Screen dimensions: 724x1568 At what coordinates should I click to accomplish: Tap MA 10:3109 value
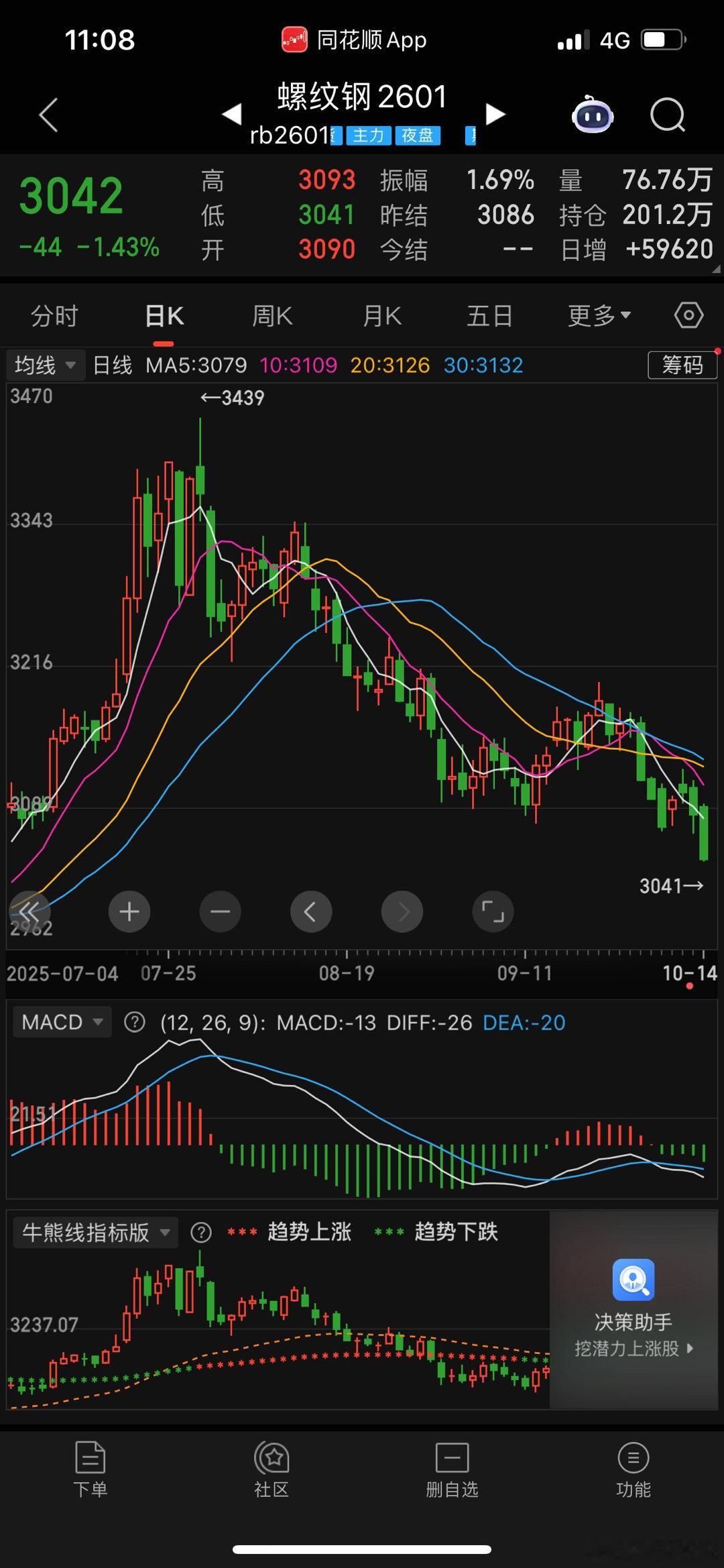pyautogui.click(x=298, y=366)
